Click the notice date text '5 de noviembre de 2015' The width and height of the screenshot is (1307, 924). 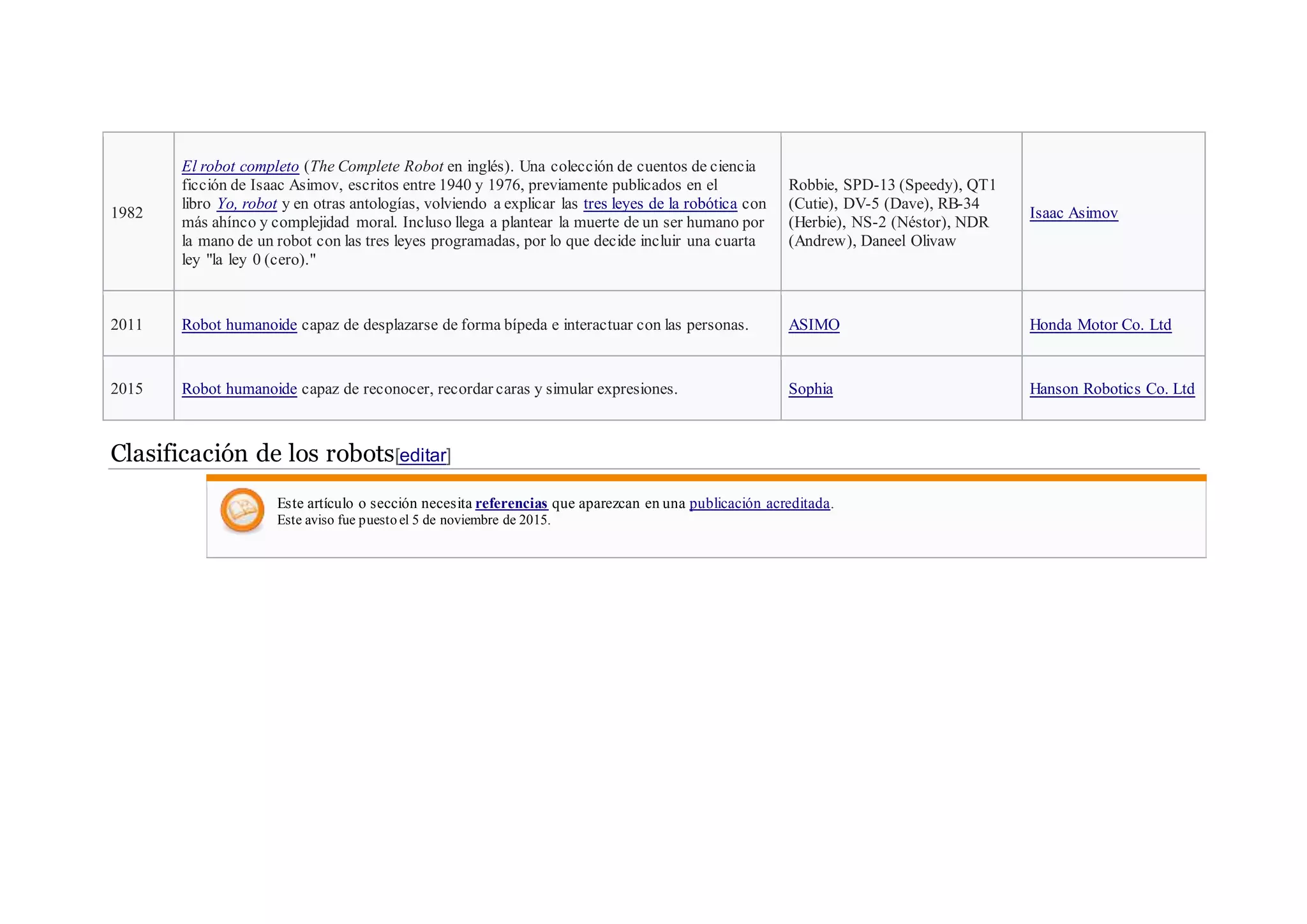[x=480, y=520]
